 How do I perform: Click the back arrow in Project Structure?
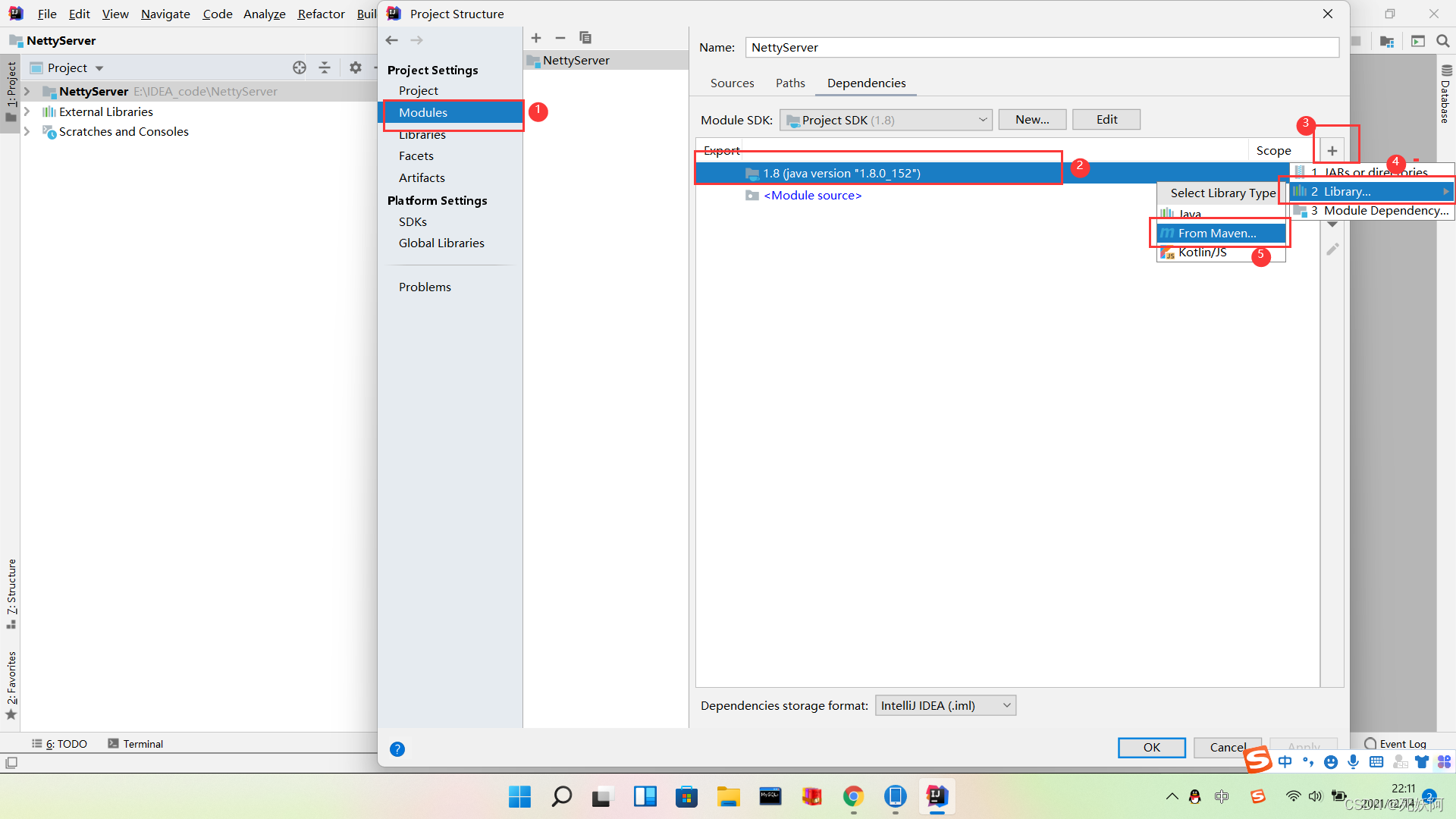[391, 40]
